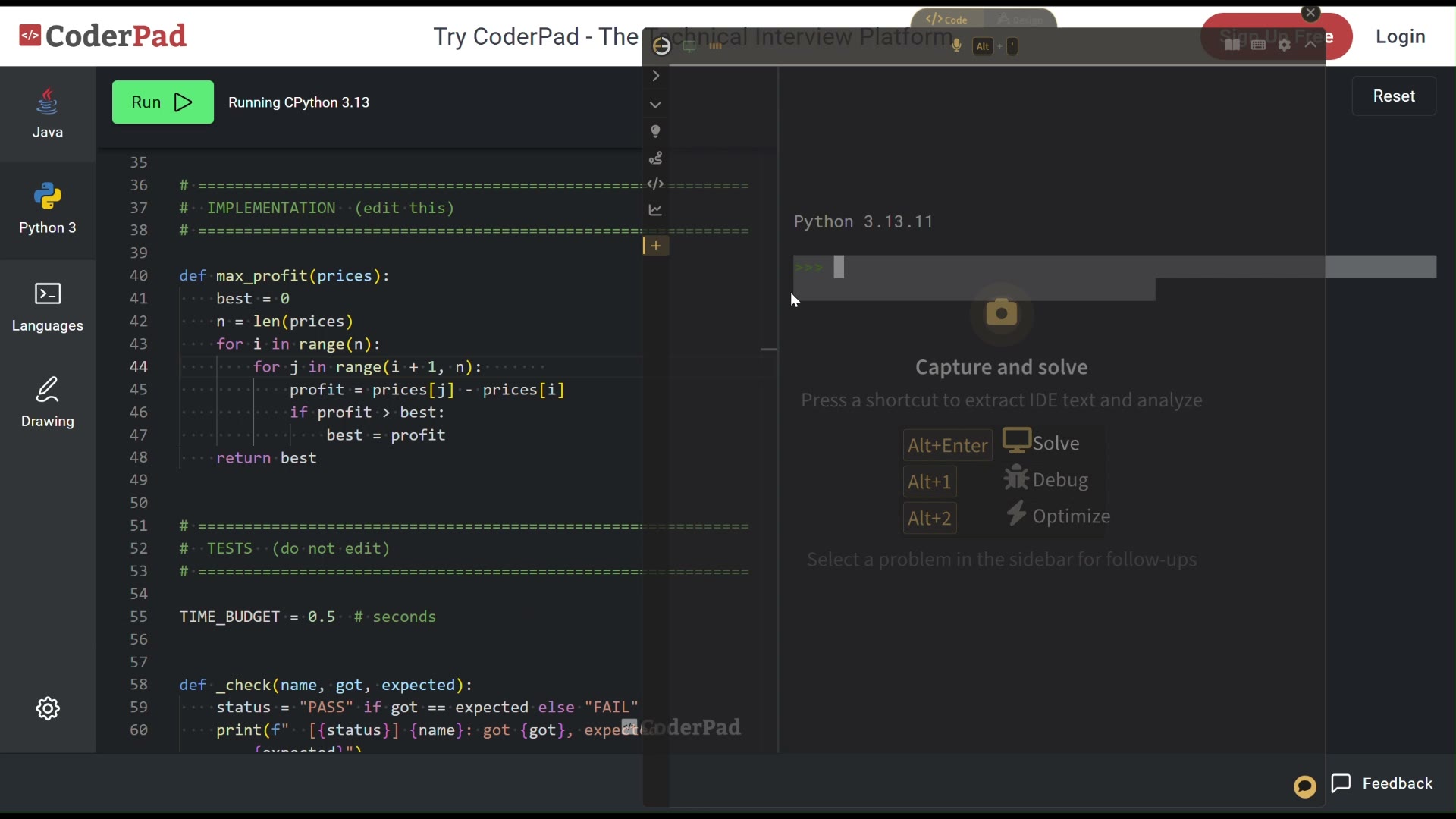
Task: Select the Python 3 language icon
Action: (x=47, y=197)
